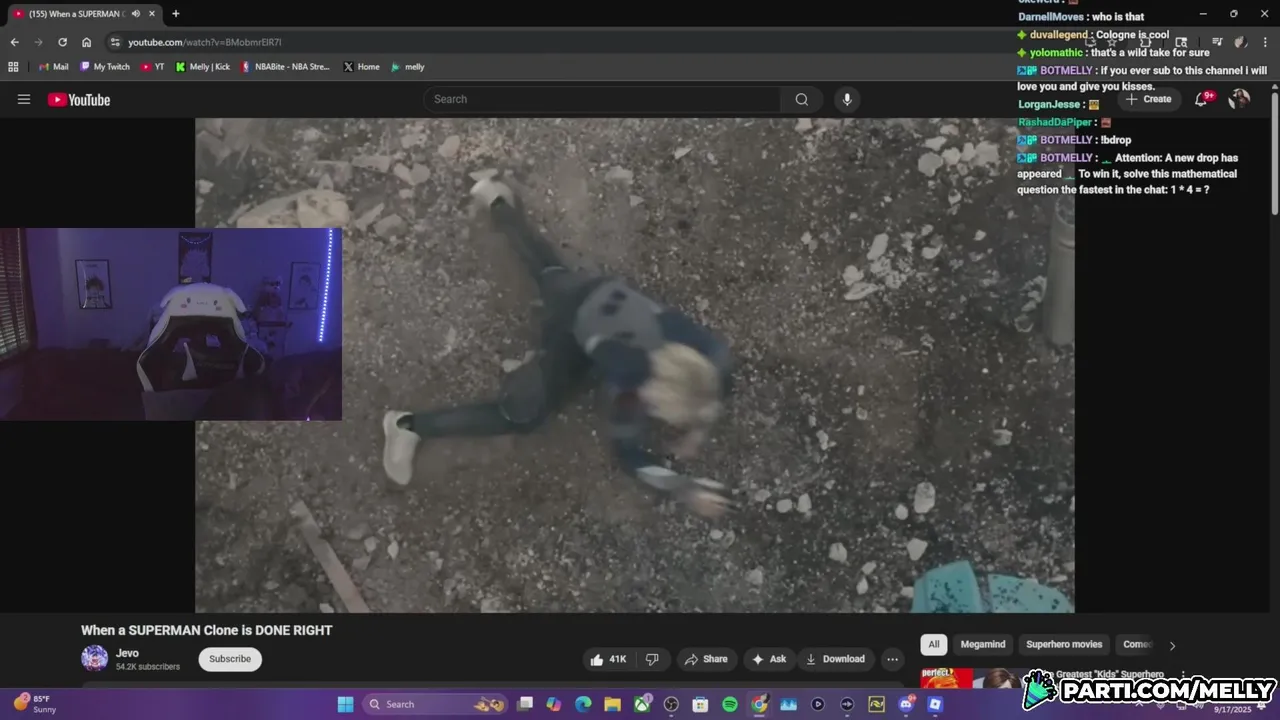The width and height of the screenshot is (1280, 720).
Task: Select the Megamind filter chip
Action: (x=983, y=644)
